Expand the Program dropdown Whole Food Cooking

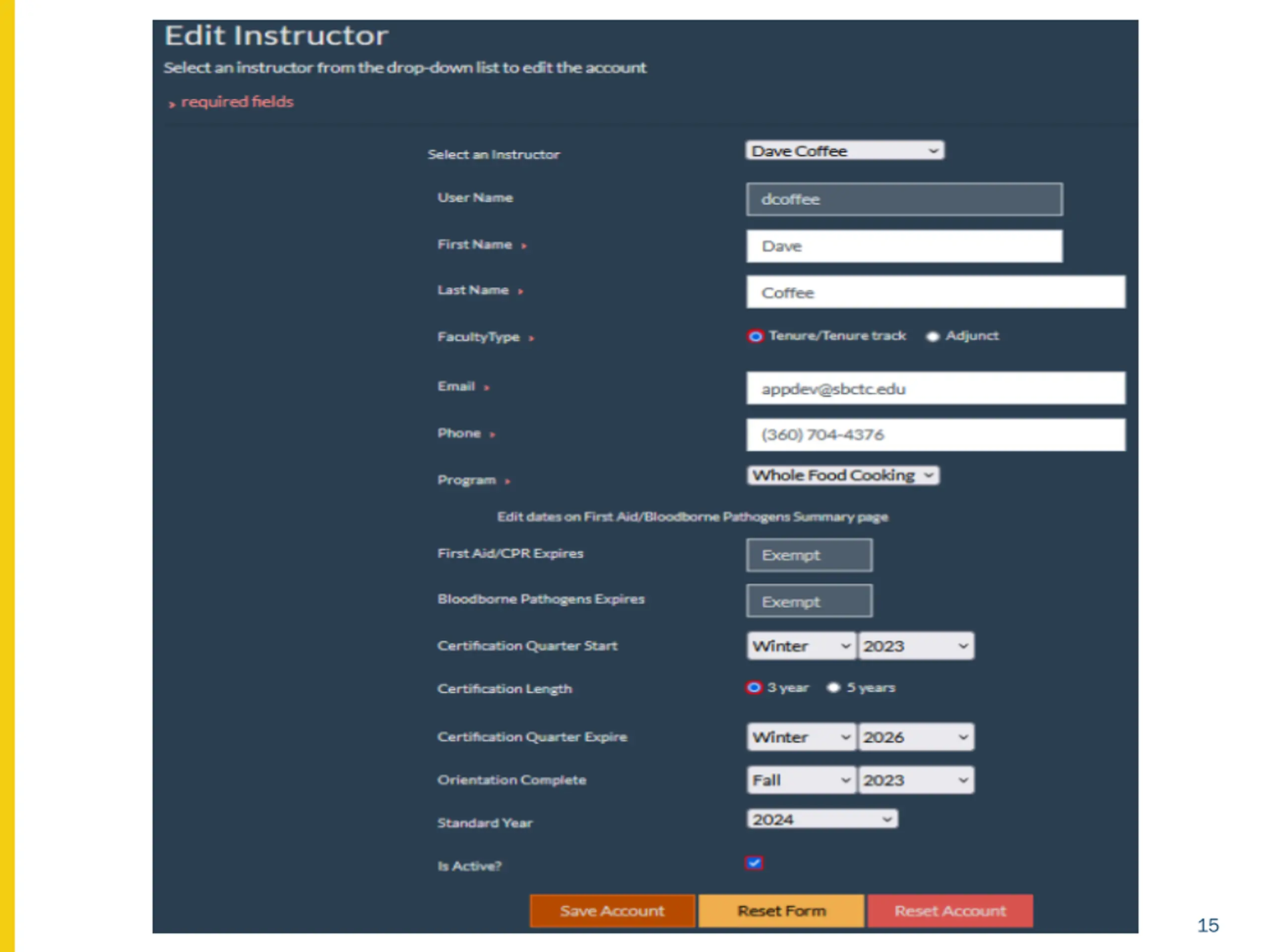click(843, 475)
